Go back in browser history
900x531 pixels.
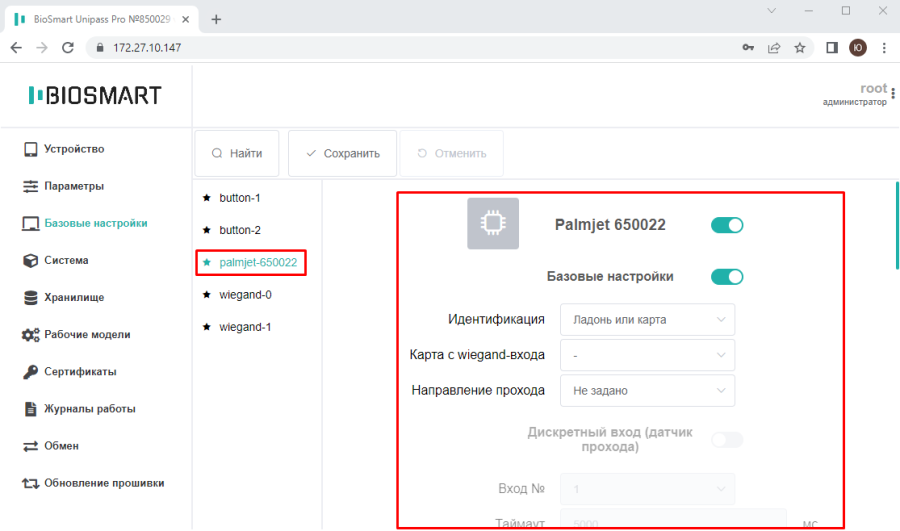pyautogui.click(x=16, y=48)
